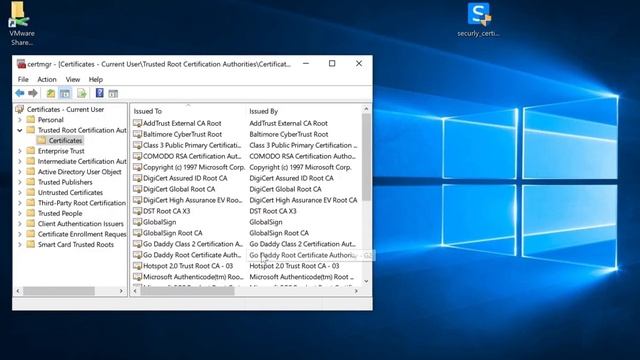Click certificate icon next to GlobalSign Root CA

click(138, 233)
